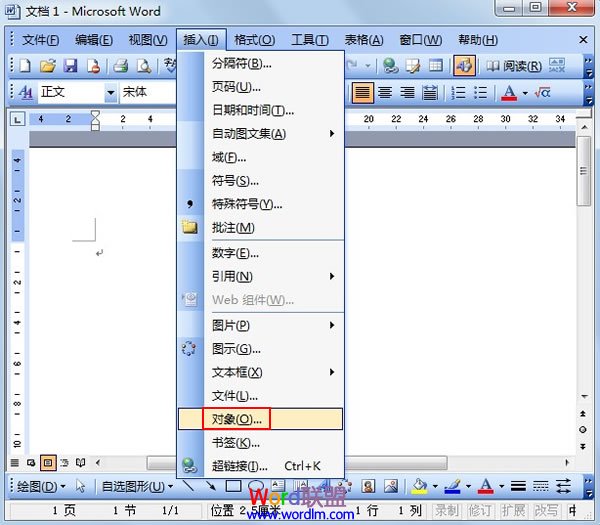Click the Insert Clip Art icon
This screenshot has width=600, height=525.
(x=368, y=486)
